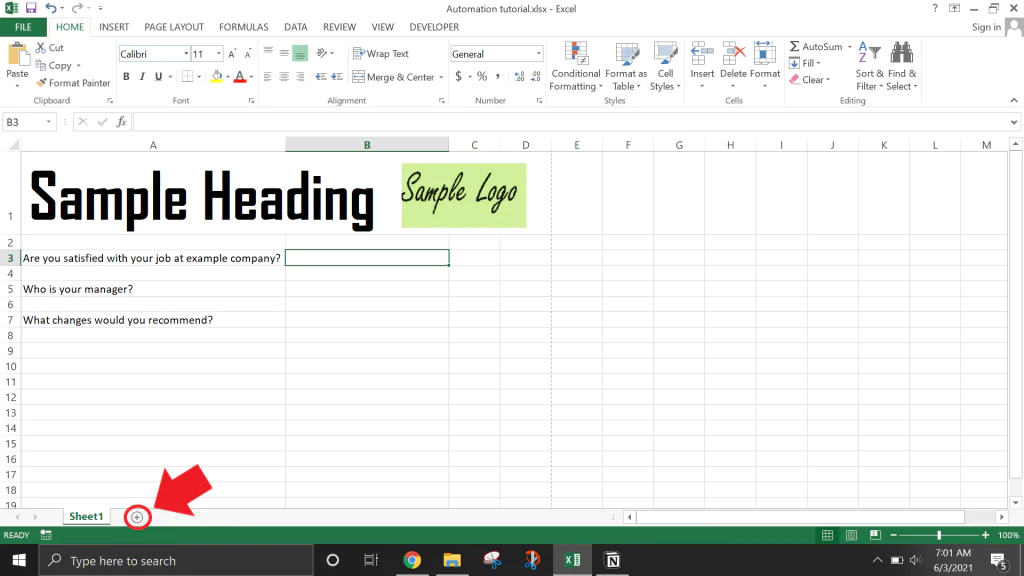Select the Sheet1 sheet tab
This screenshot has height=576, width=1024.
tap(86, 517)
